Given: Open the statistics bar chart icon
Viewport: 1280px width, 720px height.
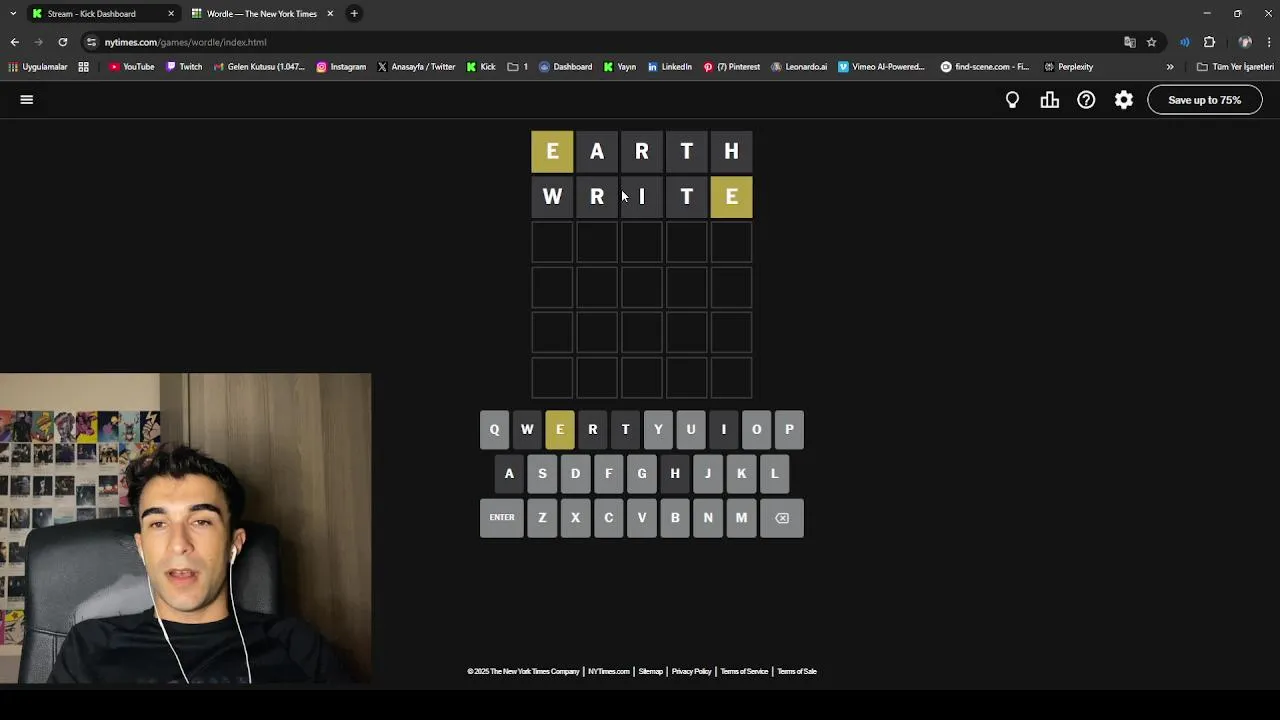Looking at the screenshot, I should (x=1049, y=100).
